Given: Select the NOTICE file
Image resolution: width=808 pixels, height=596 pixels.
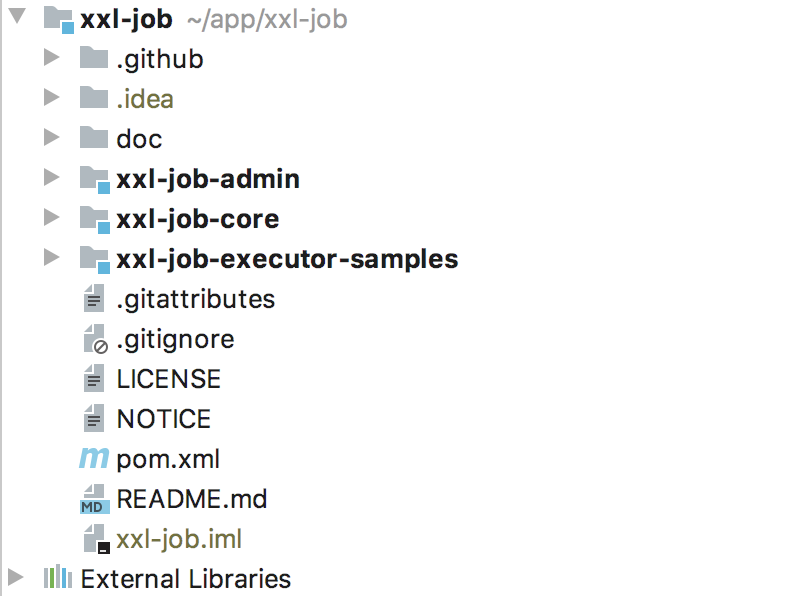Looking at the screenshot, I should pyautogui.click(x=164, y=419).
